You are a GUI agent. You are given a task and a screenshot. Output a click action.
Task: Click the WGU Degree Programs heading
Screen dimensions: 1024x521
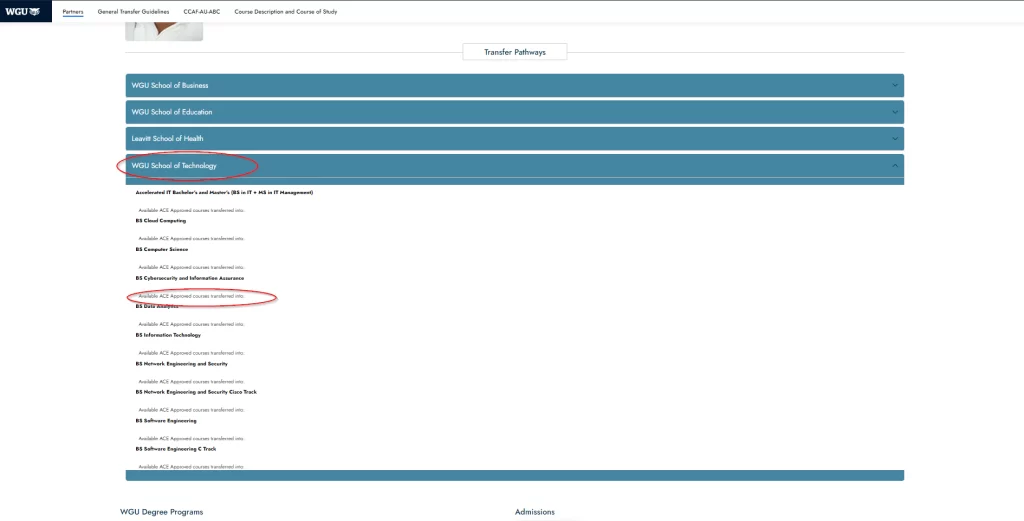point(161,512)
